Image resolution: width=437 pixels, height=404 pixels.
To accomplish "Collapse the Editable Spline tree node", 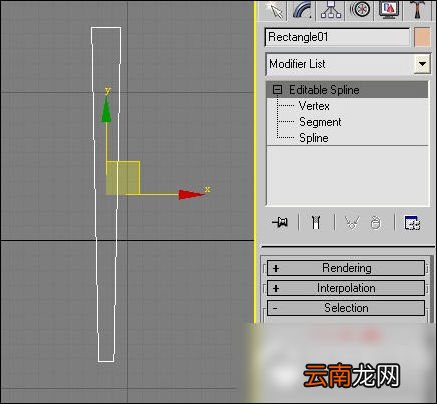I will point(277,90).
